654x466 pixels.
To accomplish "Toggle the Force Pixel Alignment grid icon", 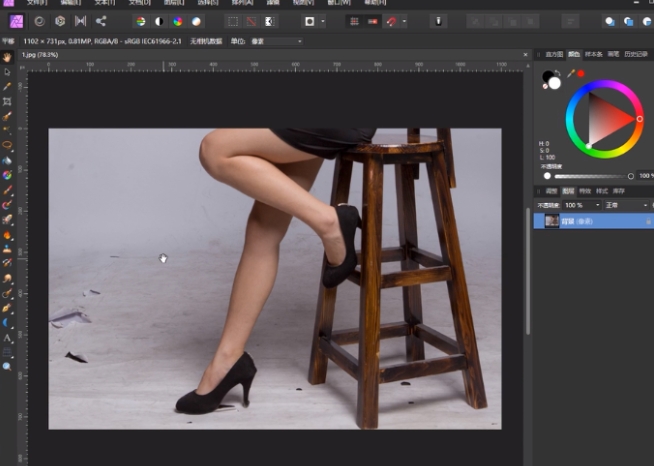I will point(354,22).
